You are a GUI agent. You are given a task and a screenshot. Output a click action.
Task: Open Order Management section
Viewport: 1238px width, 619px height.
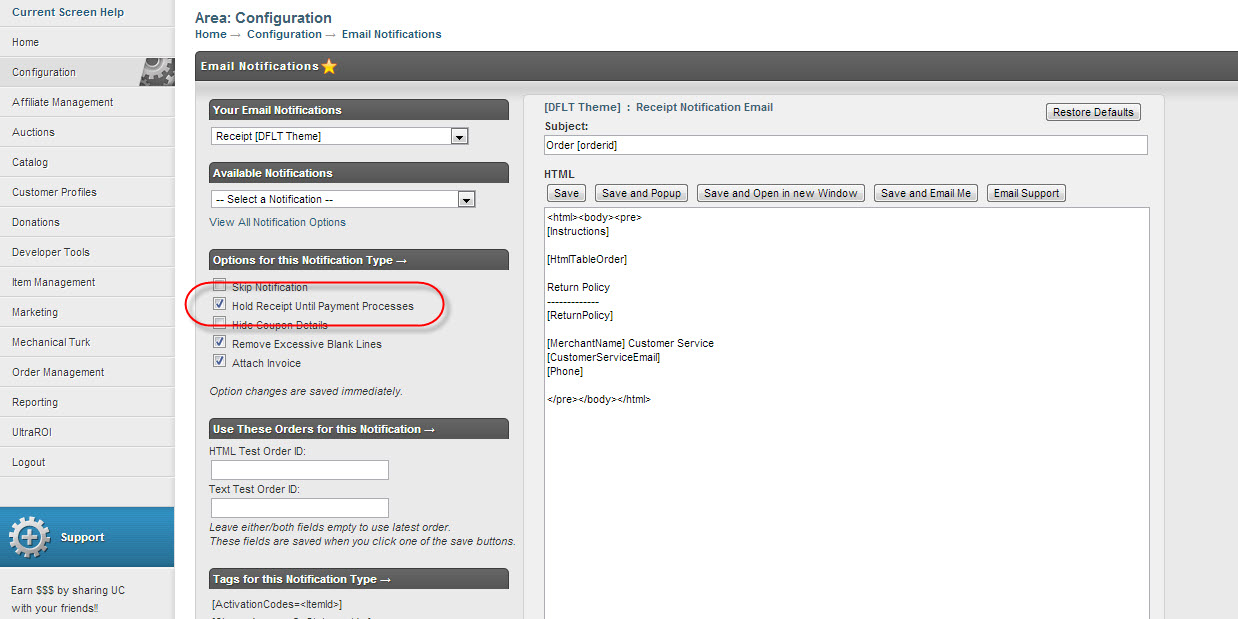tap(87, 372)
